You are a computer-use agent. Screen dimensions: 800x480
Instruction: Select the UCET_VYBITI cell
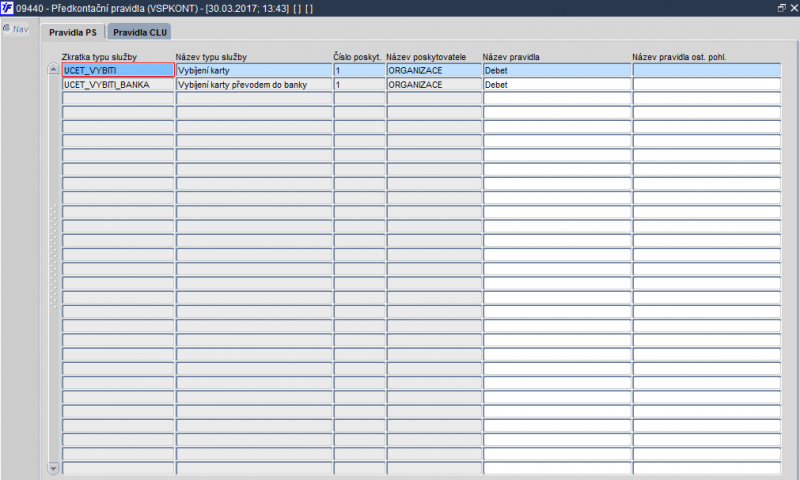tap(118, 70)
